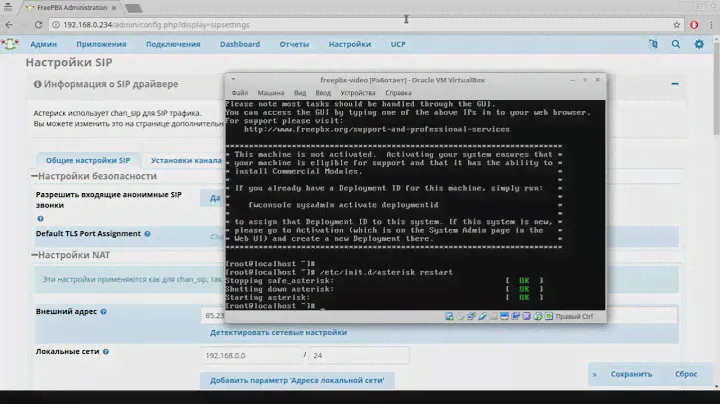Click the Сброс button
Viewport: 720px width, 404px height.
coord(686,374)
